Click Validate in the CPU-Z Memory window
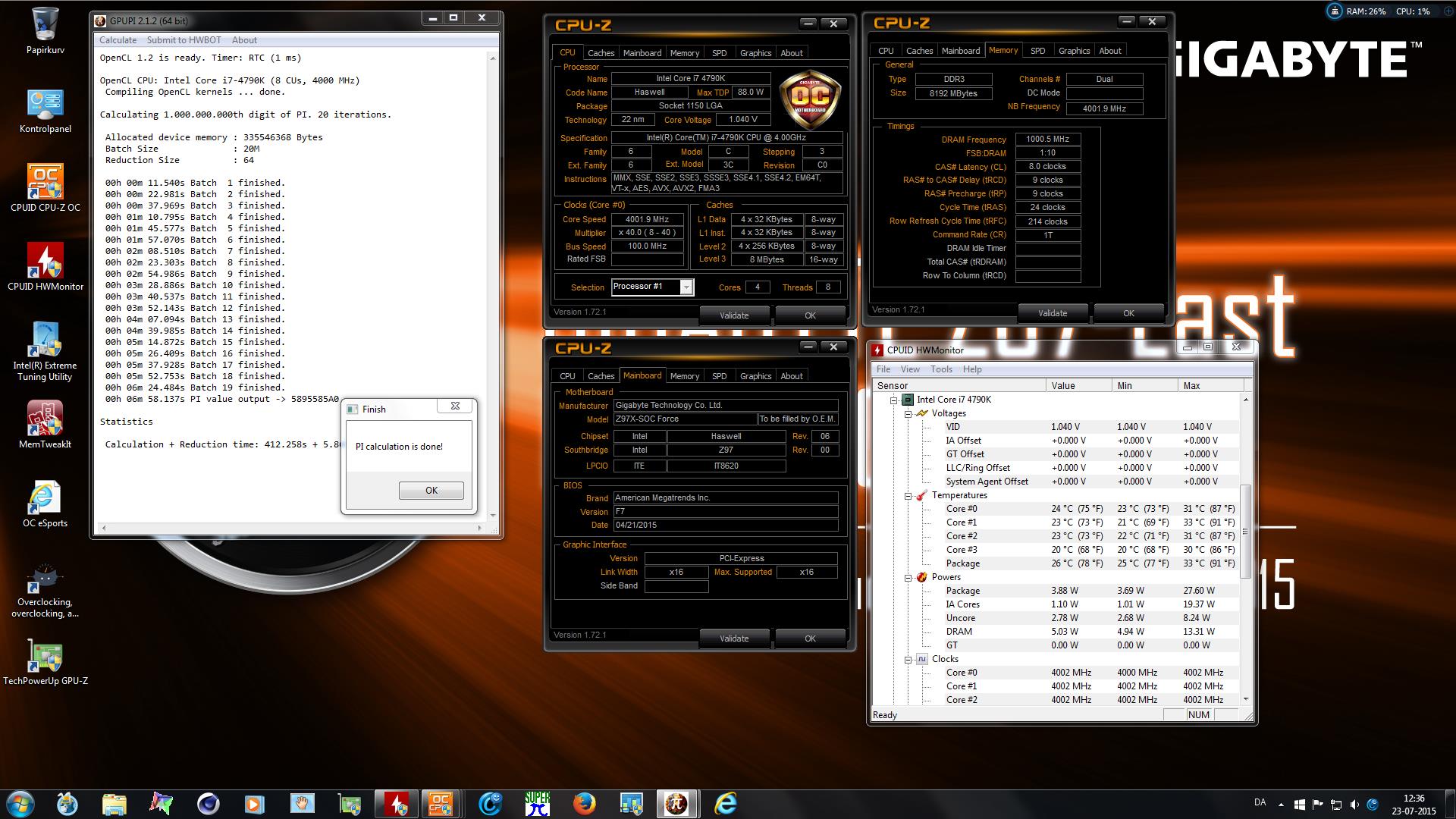The image size is (1456, 819). click(x=1053, y=313)
